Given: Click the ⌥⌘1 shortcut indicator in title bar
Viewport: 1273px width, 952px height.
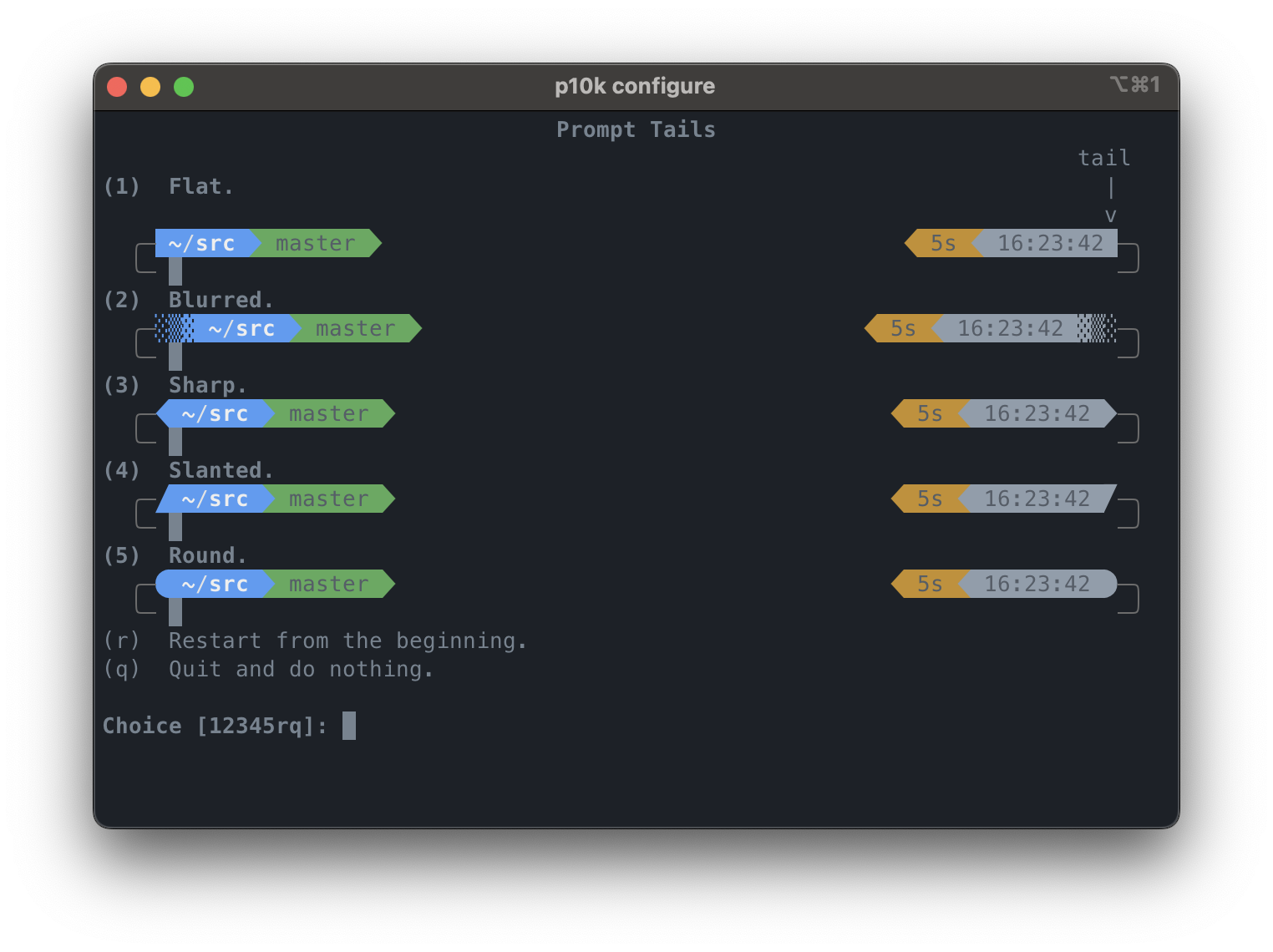Looking at the screenshot, I should coord(1135,84).
